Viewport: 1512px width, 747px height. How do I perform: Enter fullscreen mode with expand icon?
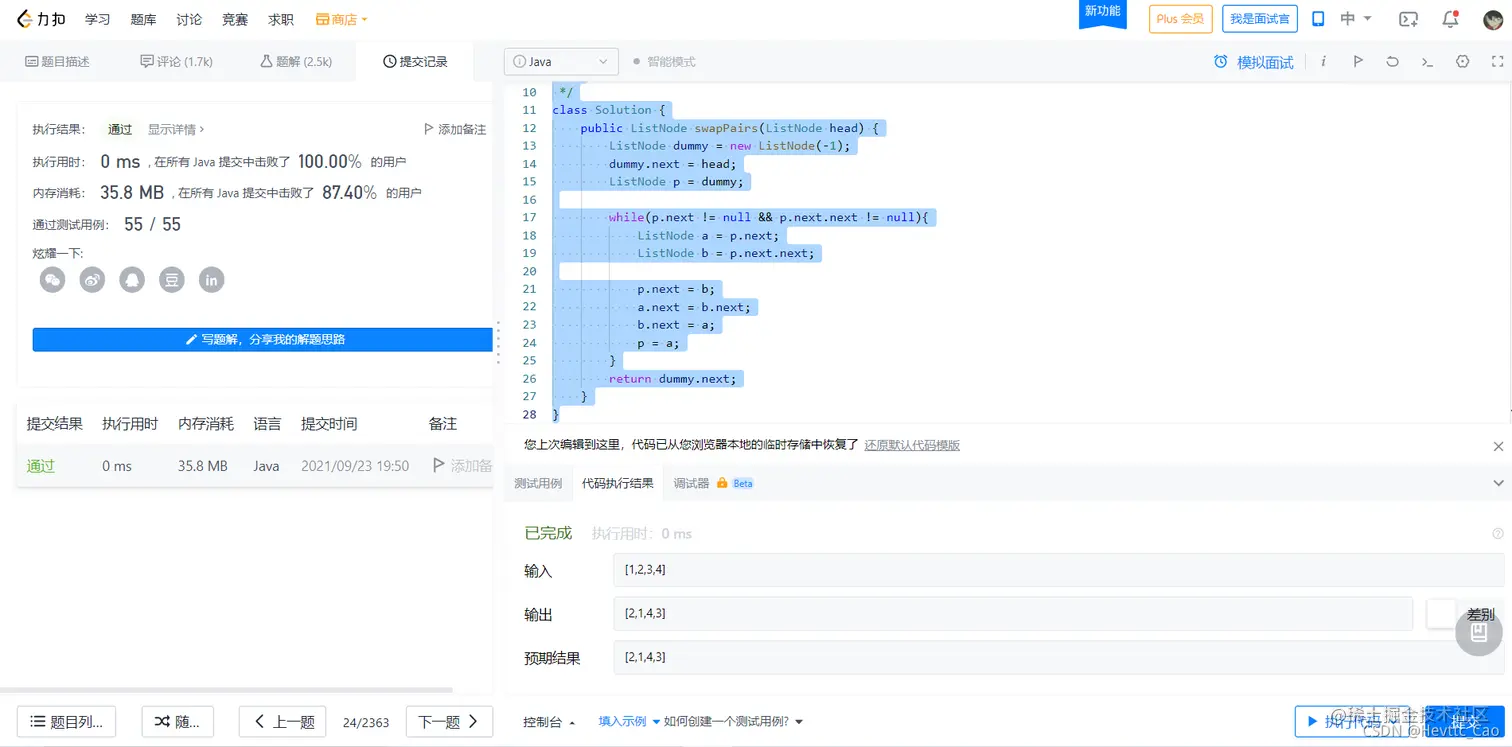pos(1496,61)
